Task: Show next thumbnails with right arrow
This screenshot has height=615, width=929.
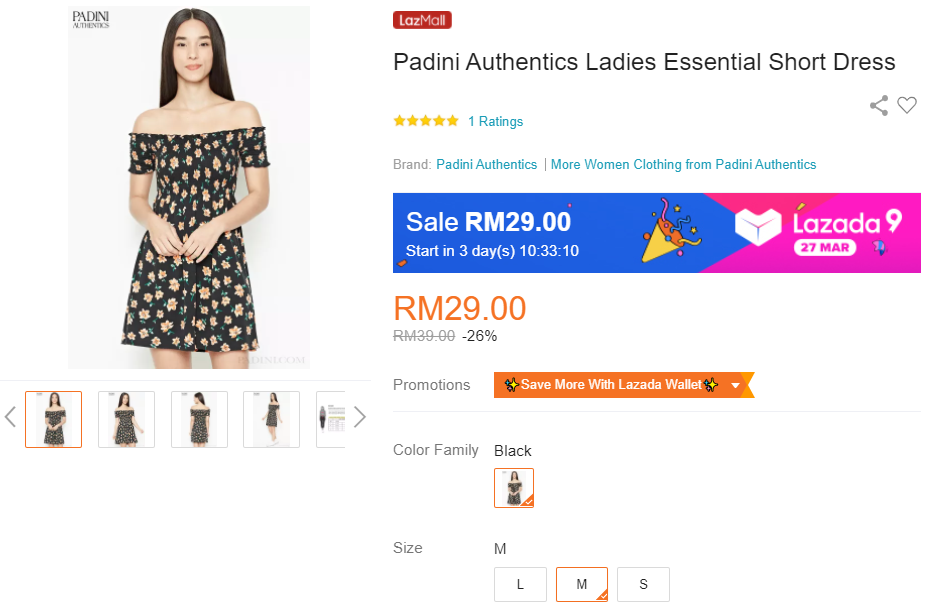Action: click(x=360, y=417)
